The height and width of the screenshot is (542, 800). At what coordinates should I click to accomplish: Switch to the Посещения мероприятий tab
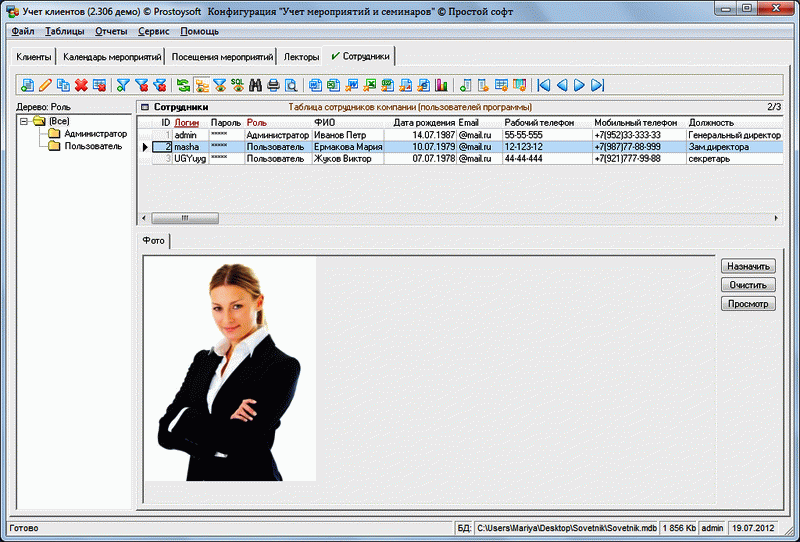(222, 57)
